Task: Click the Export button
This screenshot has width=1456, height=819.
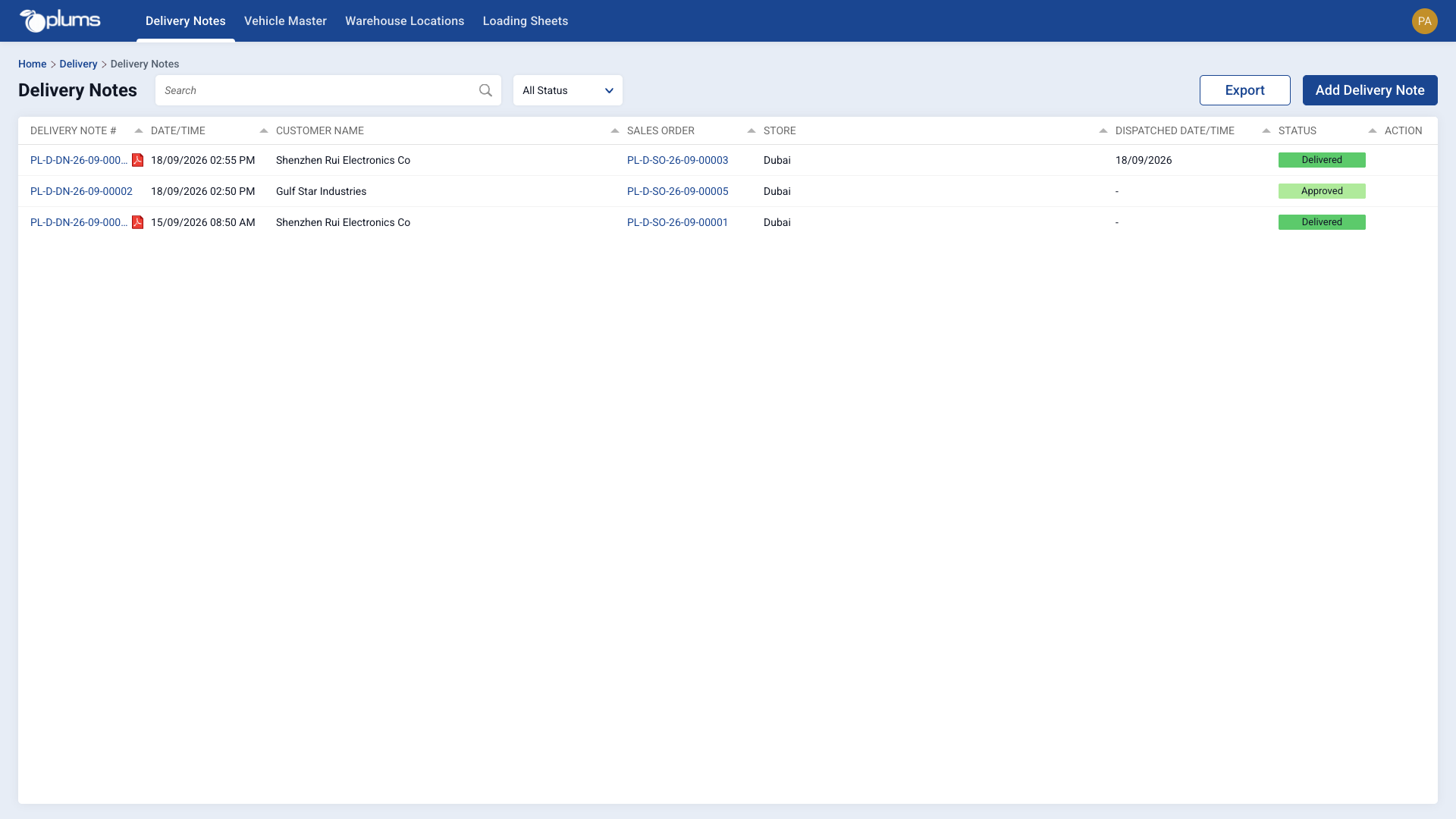Action: coord(1244,90)
